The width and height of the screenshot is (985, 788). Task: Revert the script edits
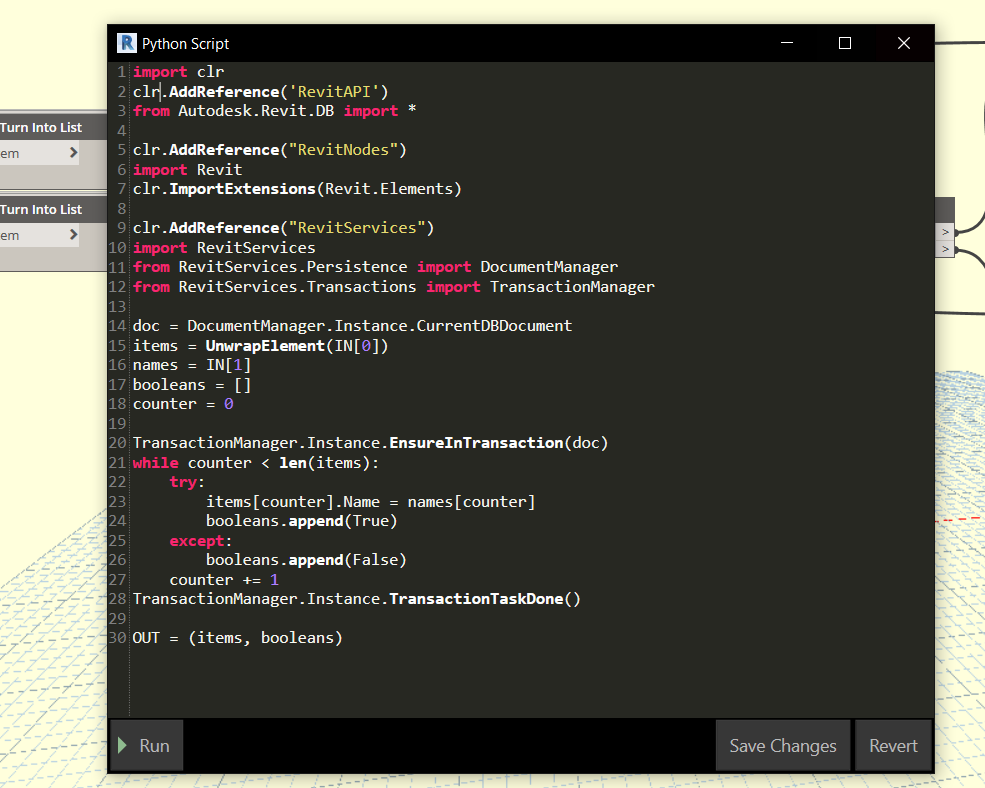pyautogui.click(x=893, y=745)
